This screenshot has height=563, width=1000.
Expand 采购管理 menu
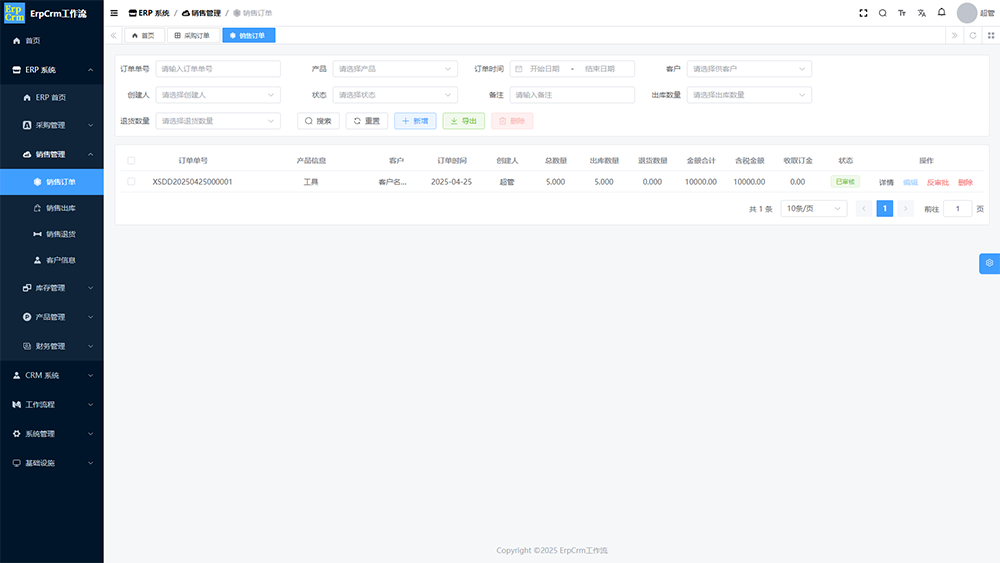52,125
